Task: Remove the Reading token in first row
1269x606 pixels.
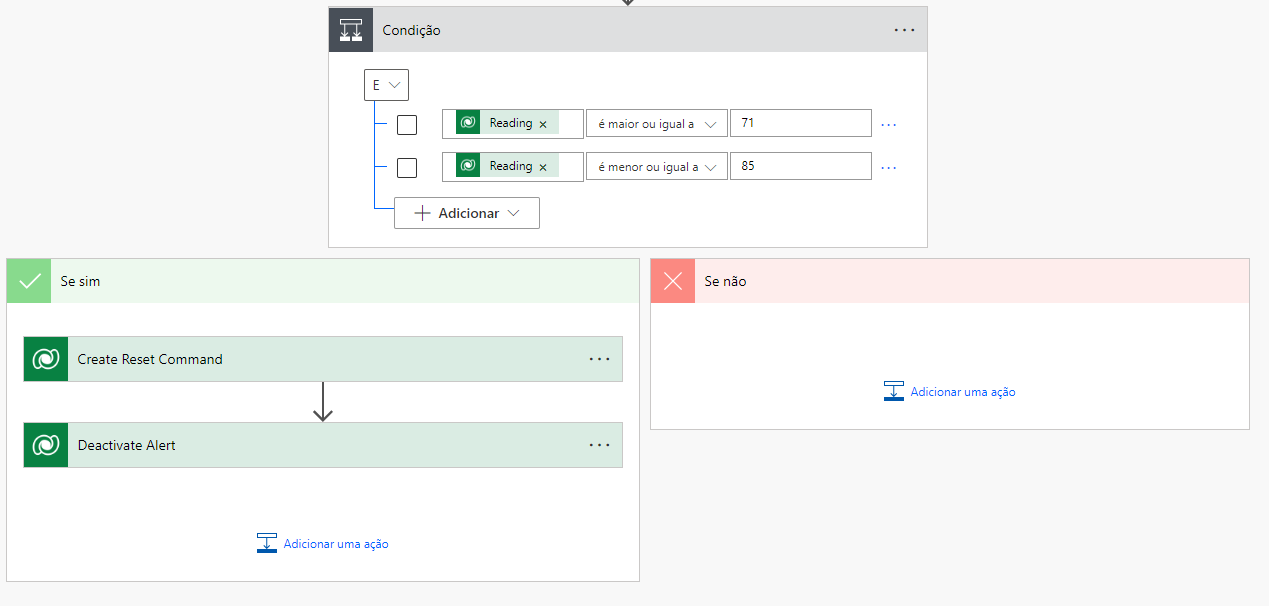Action: pos(543,124)
